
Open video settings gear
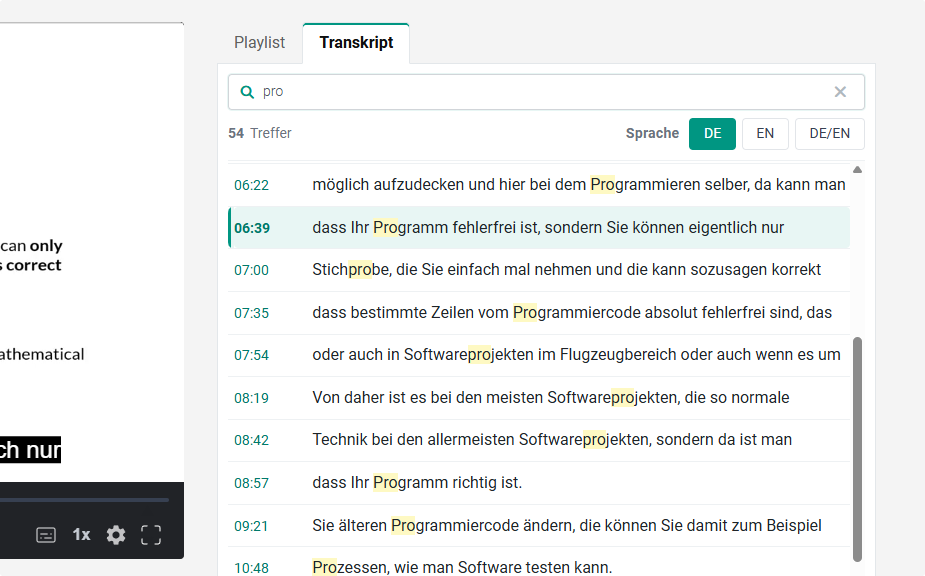(x=116, y=535)
